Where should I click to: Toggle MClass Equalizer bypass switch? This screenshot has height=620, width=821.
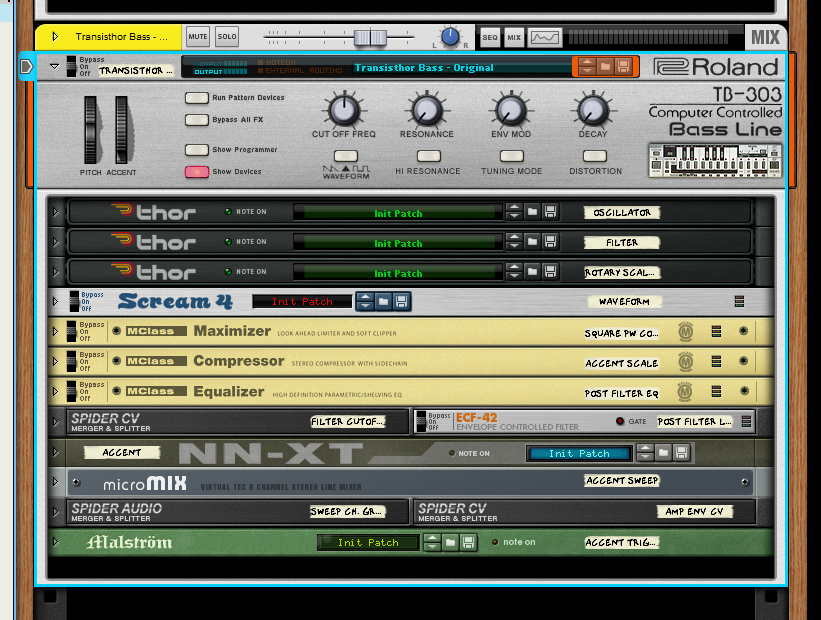[x=72, y=391]
